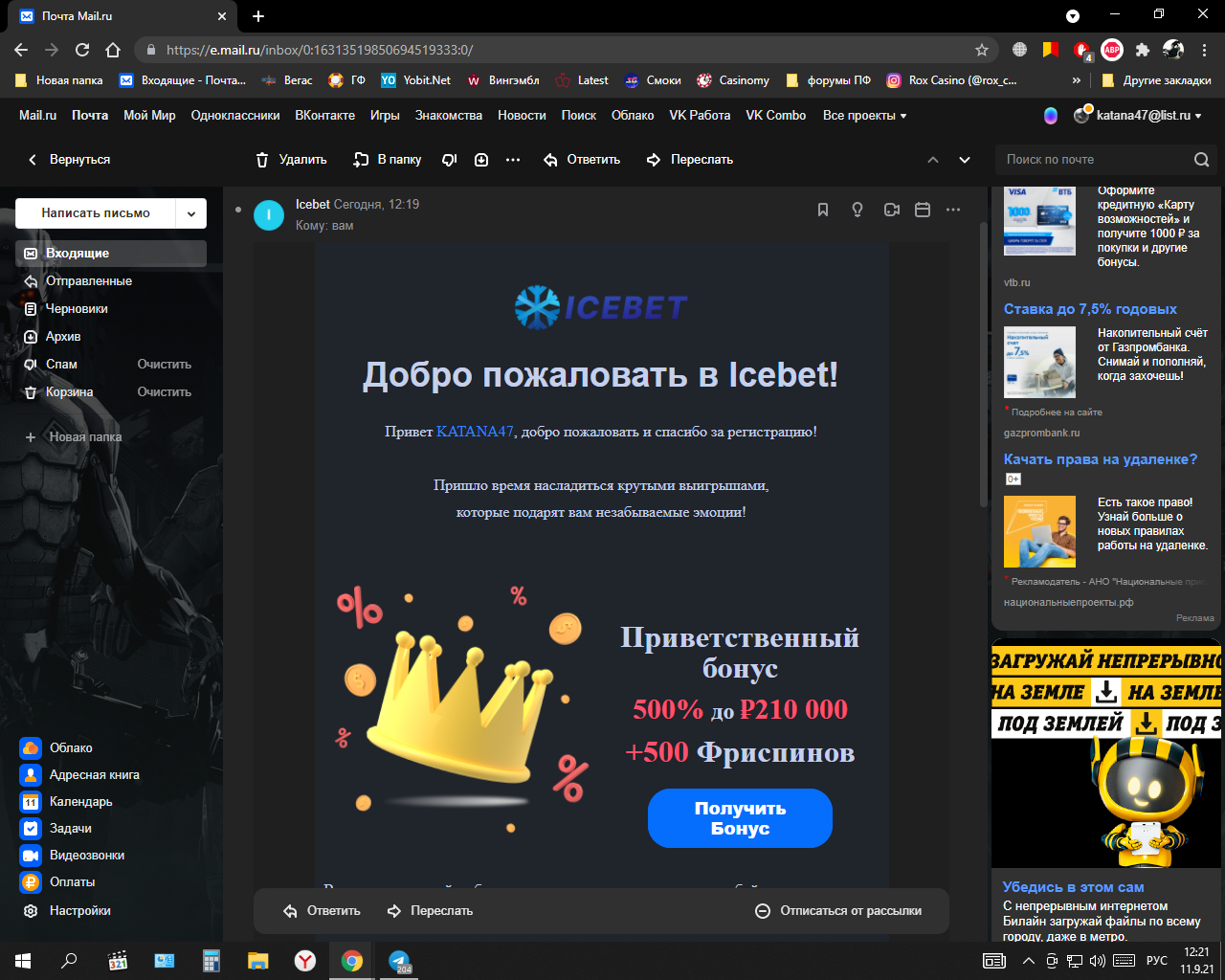Flag the Icebet email with the bookmark icon
Viewport: 1225px width, 980px height.
823,210
